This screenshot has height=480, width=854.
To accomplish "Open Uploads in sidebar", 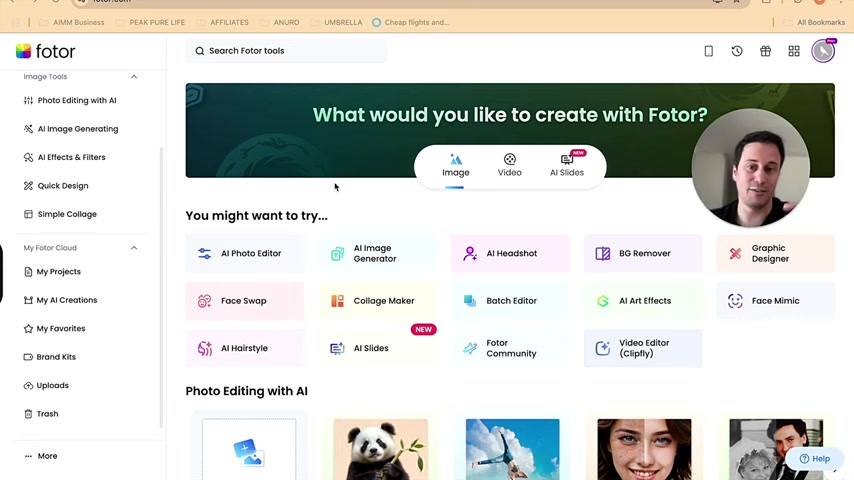I will pos(46,385).
